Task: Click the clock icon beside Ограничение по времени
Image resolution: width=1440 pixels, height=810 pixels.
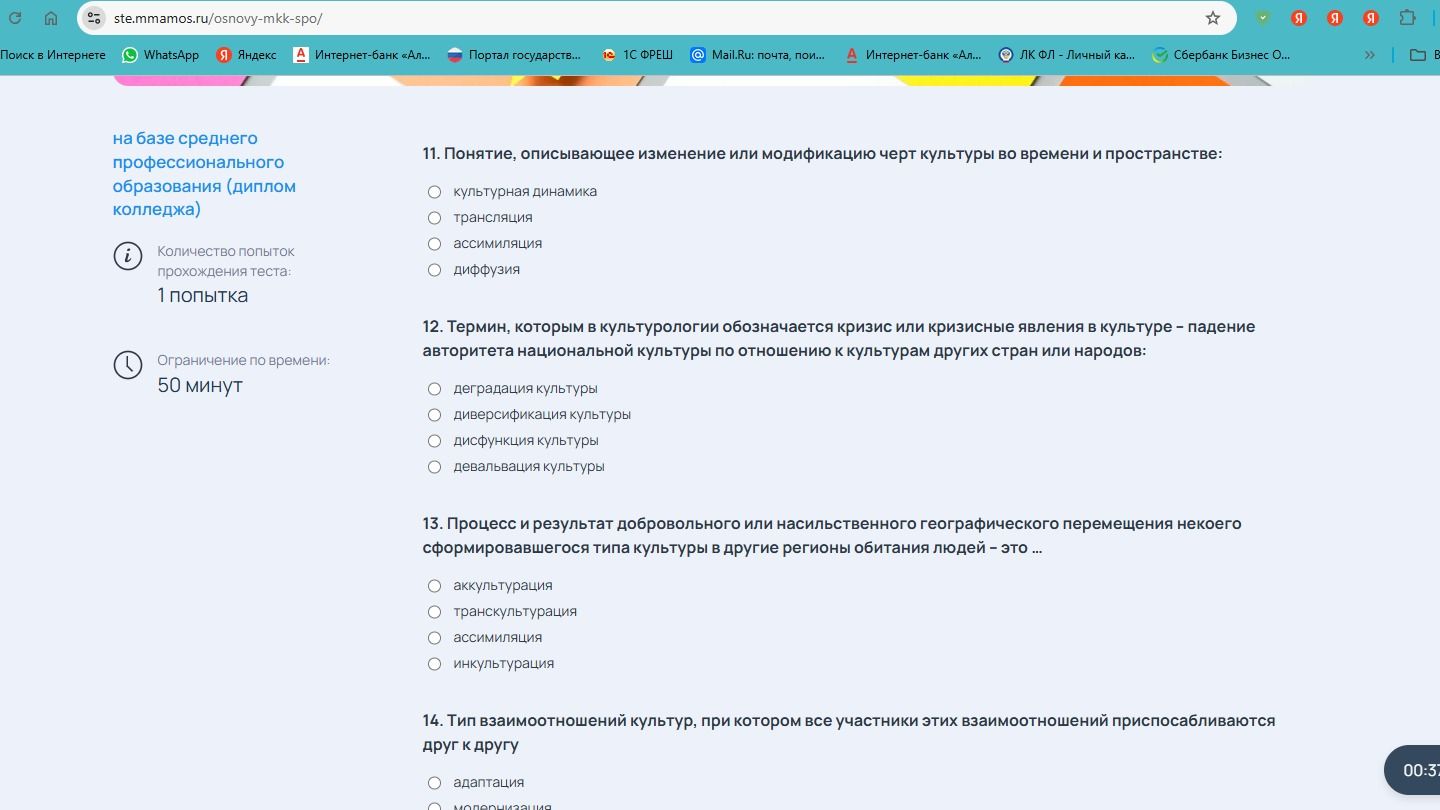Action: (x=128, y=365)
